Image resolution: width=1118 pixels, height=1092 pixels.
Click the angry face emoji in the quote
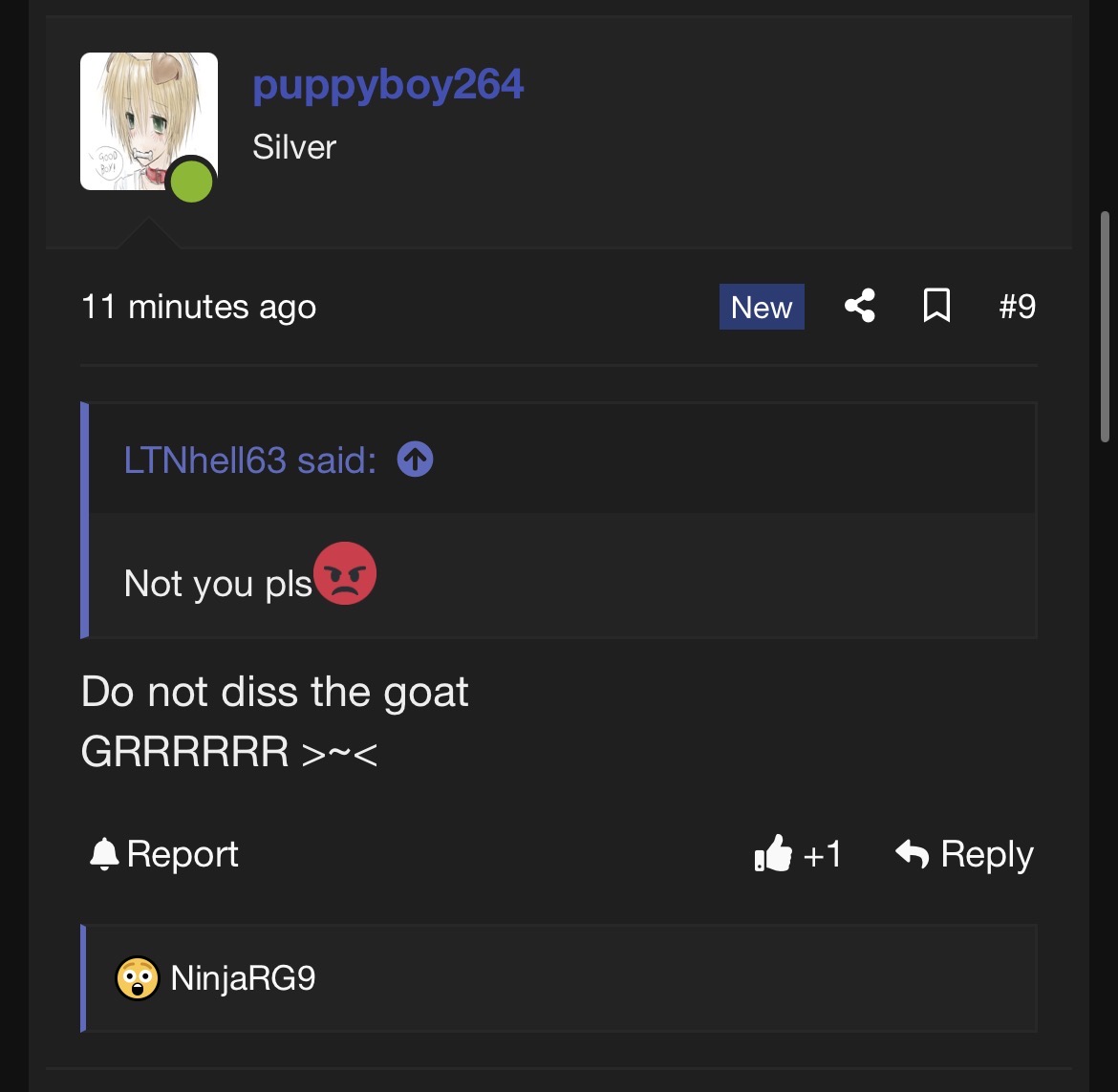345,573
